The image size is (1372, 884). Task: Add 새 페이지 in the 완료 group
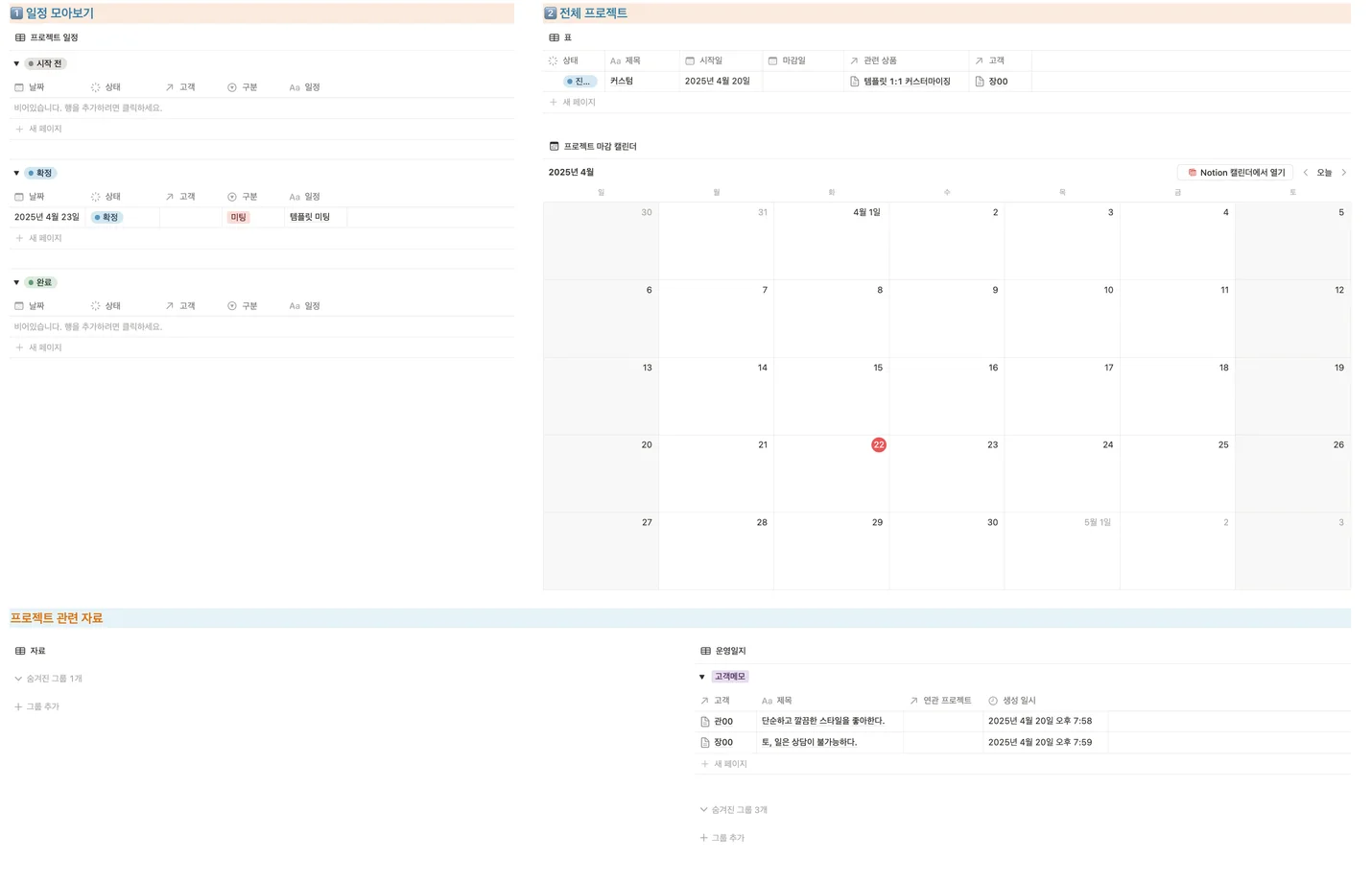pos(38,347)
